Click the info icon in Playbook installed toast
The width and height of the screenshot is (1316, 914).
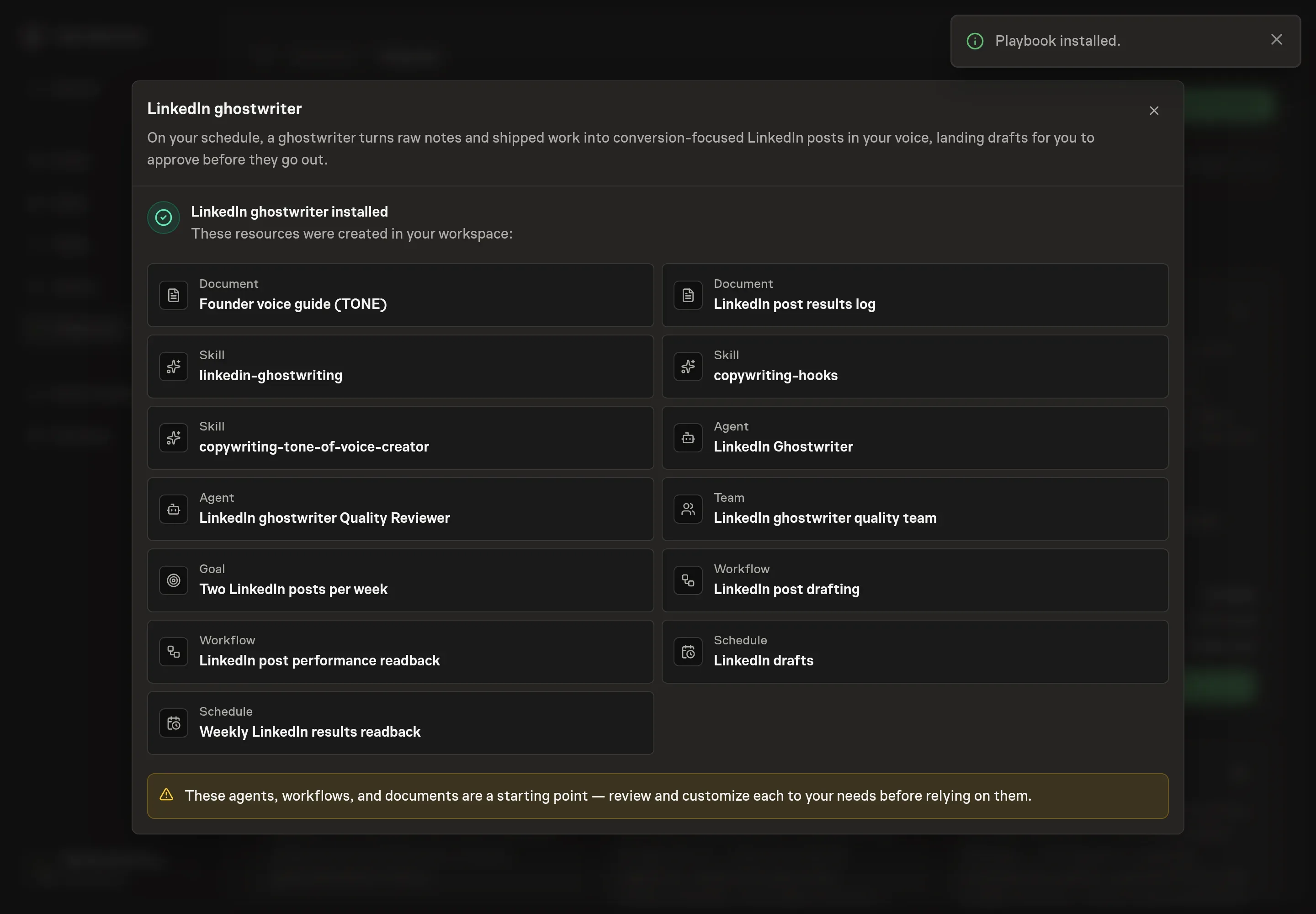[x=975, y=41]
